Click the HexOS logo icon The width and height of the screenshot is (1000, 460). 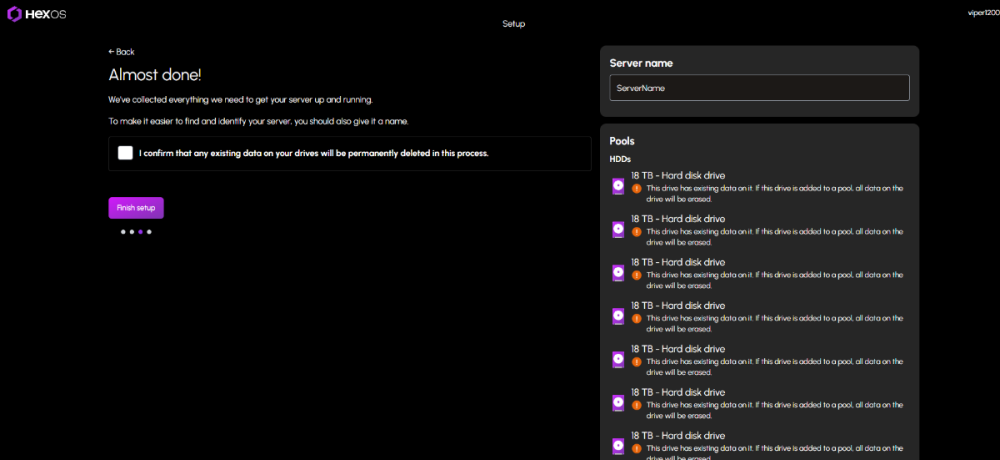(14, 14)
